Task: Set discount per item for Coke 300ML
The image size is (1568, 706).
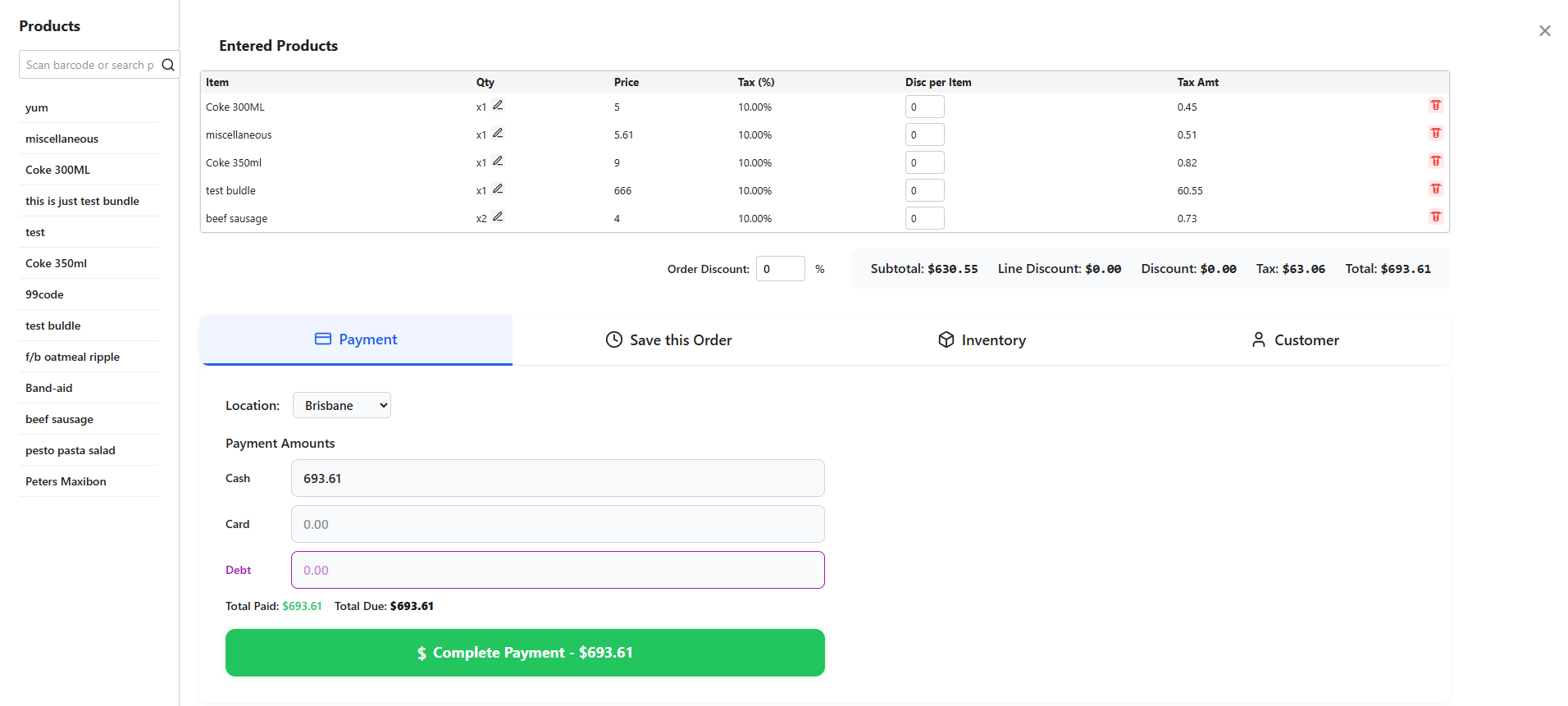Action: 925,107
